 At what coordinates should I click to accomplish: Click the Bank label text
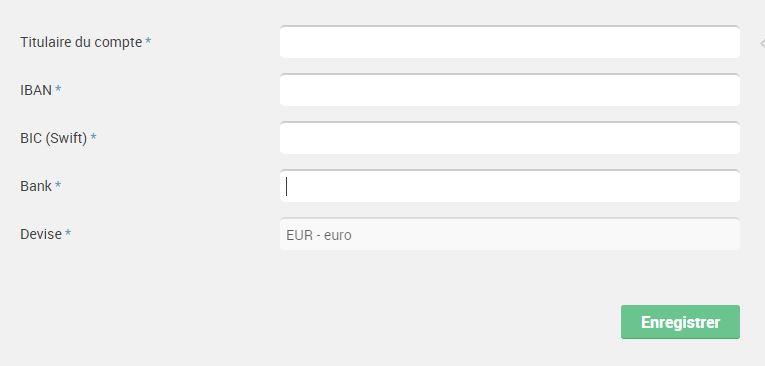[36, 186]
